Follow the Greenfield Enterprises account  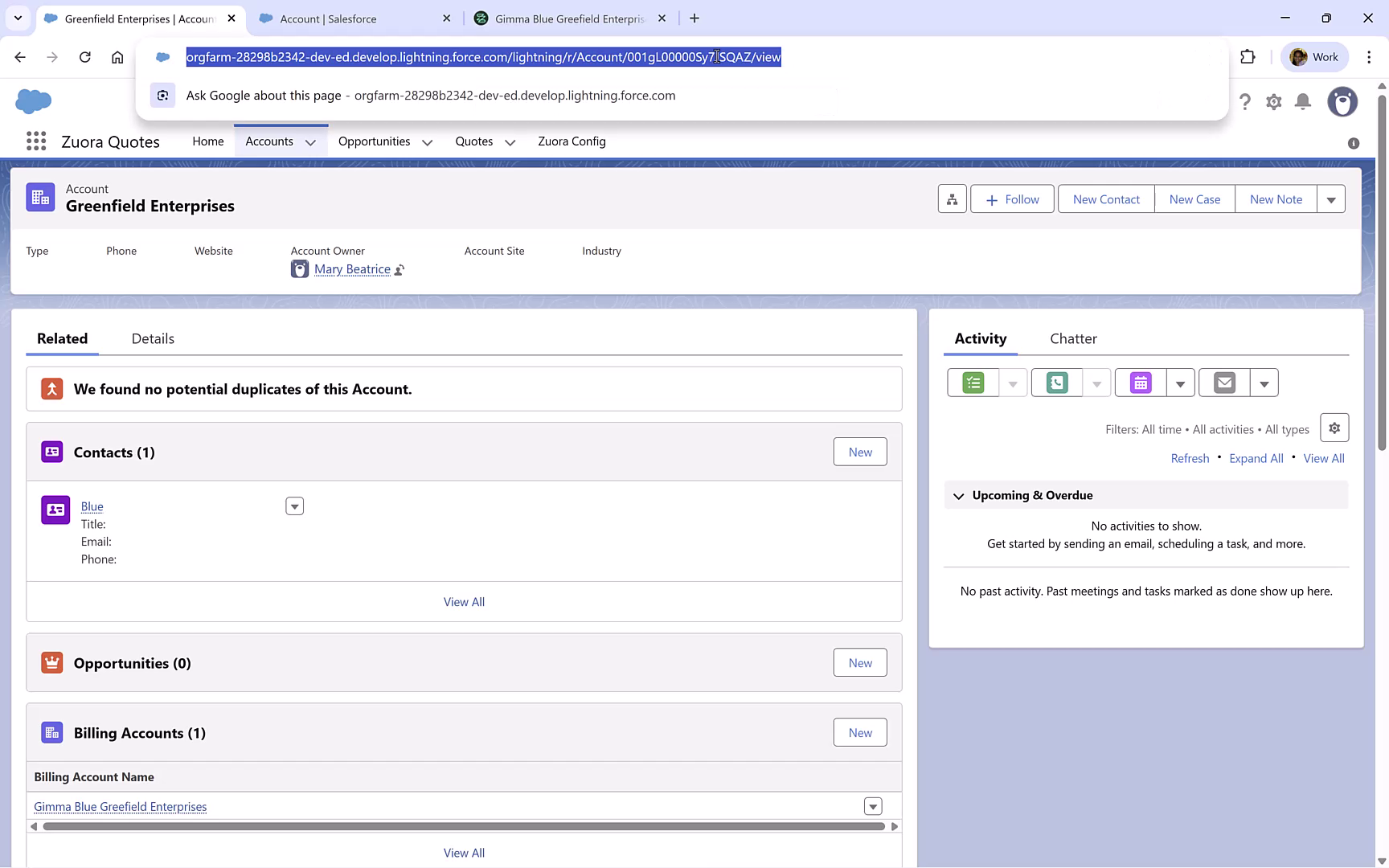(x=1011, y=199)
